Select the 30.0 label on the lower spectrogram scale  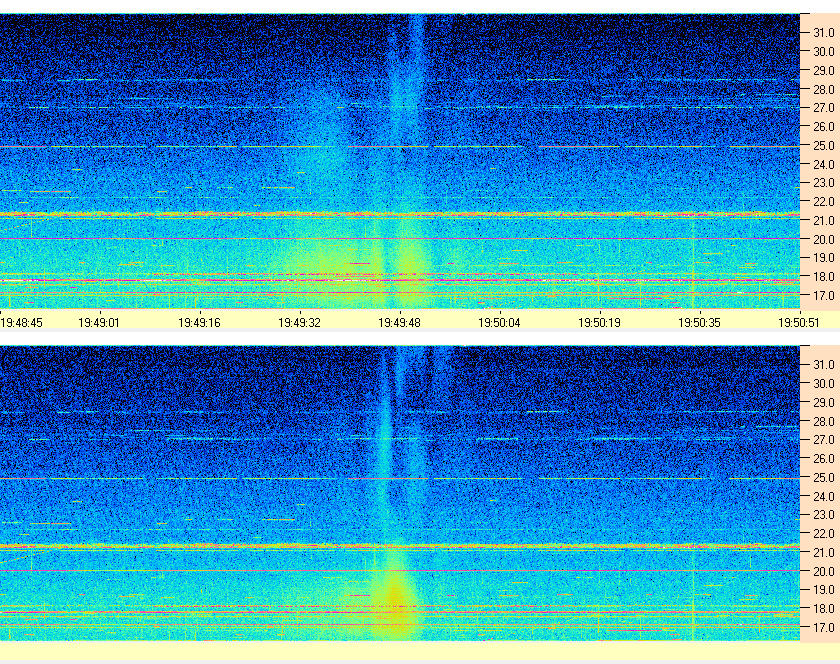click(824, 384)
